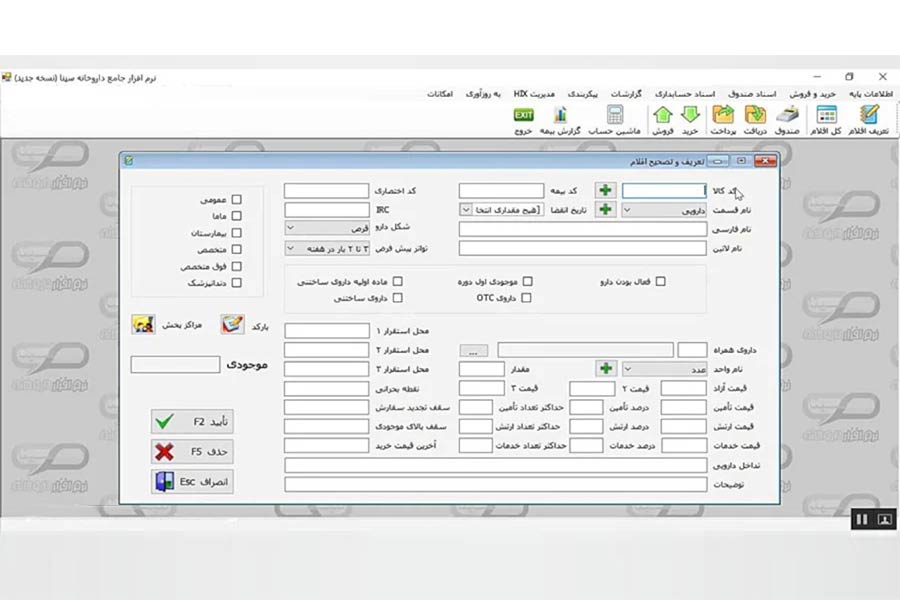Enable the فعال بودن دارو checkbox
This screenshot has width=900, height=600.
(x=661, y=281)
